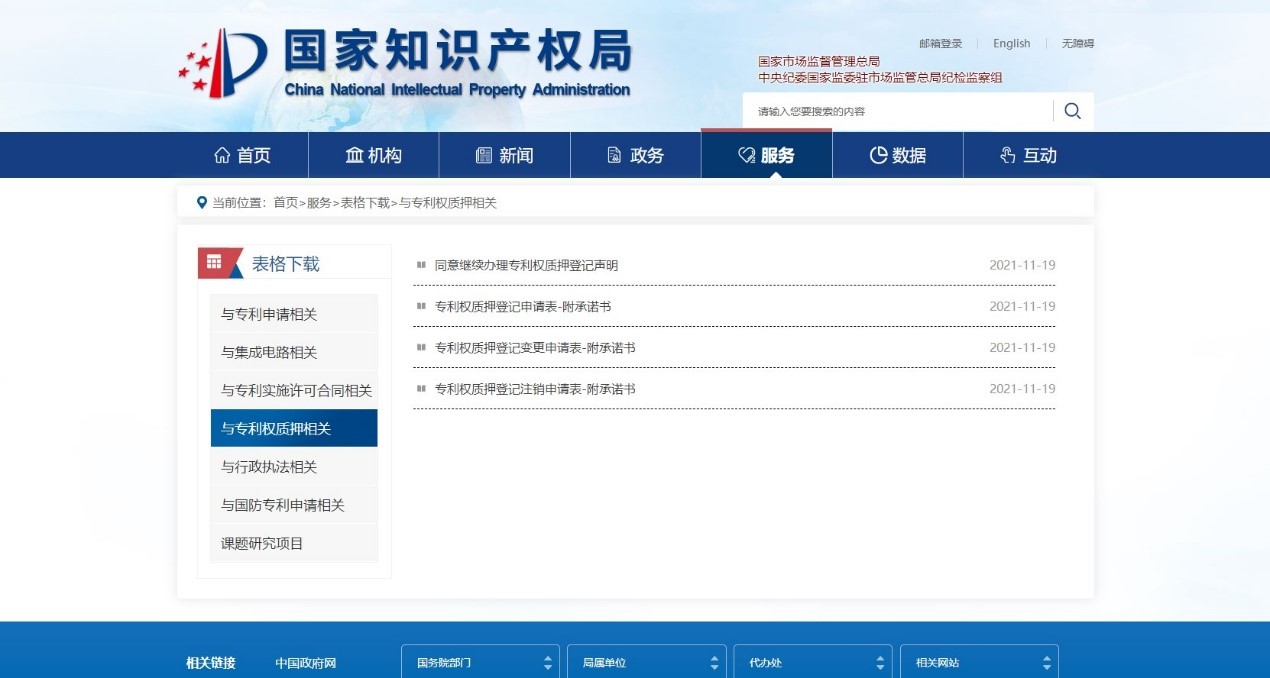Select highlighted 与专利权质押相关 sidebar item
Screen dimensions: 1270x678
click(x=294, y=428)
